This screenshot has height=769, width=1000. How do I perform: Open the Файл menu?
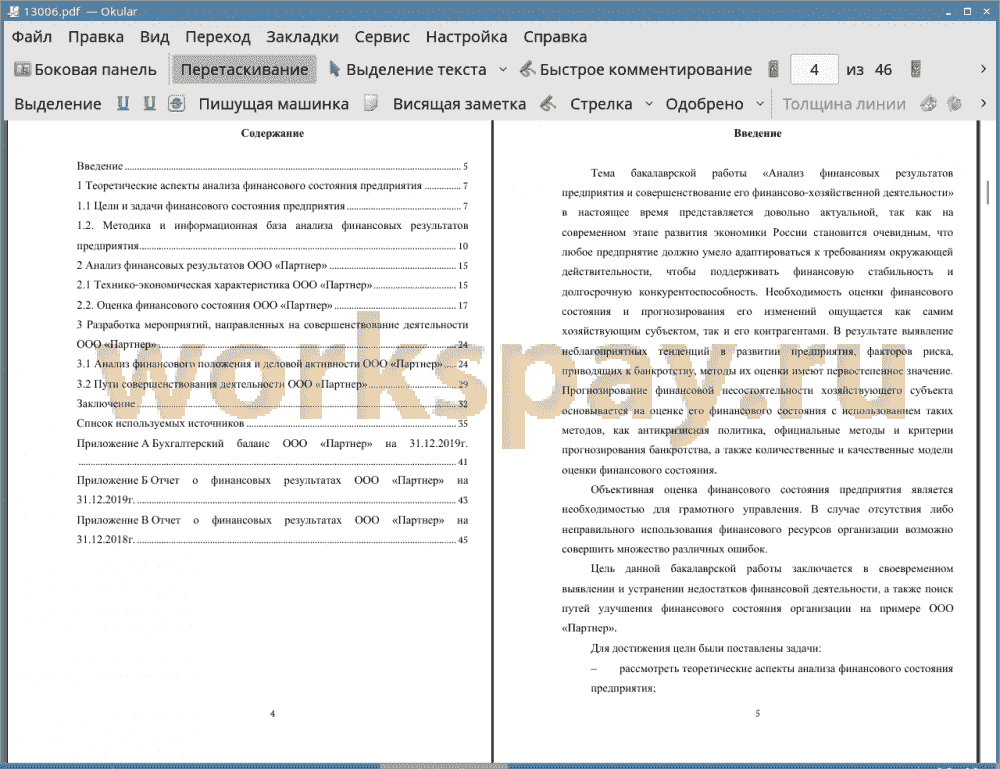pyautogui.click(x=31, y=37)
